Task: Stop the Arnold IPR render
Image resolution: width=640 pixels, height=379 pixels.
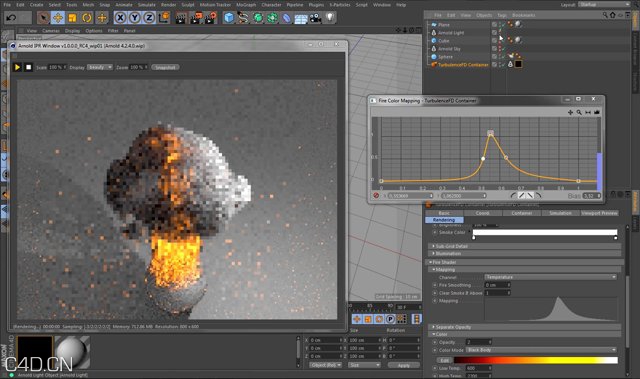Action: [28, 67]
